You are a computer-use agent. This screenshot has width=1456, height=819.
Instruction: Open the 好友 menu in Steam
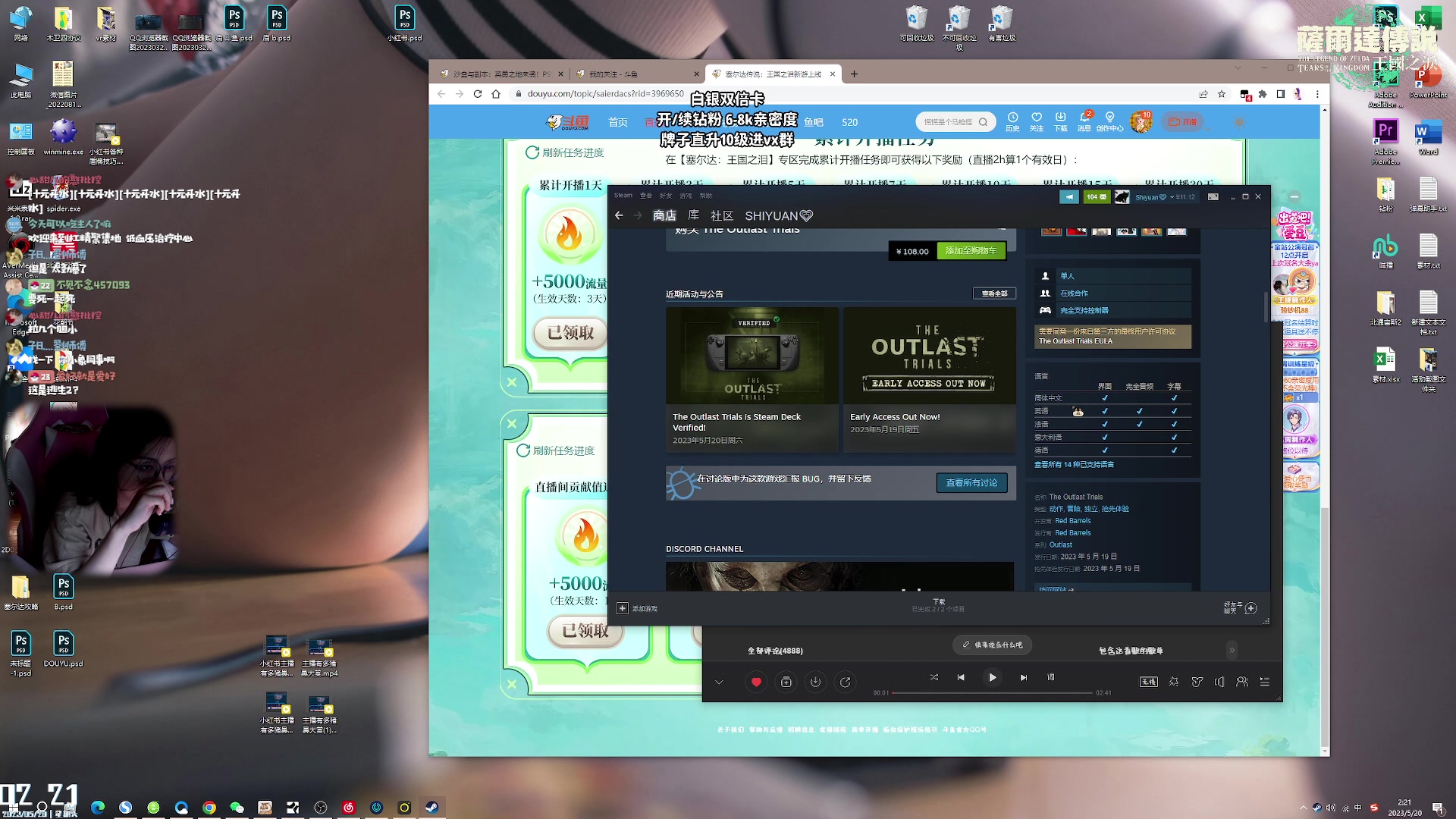pos(666,196)
